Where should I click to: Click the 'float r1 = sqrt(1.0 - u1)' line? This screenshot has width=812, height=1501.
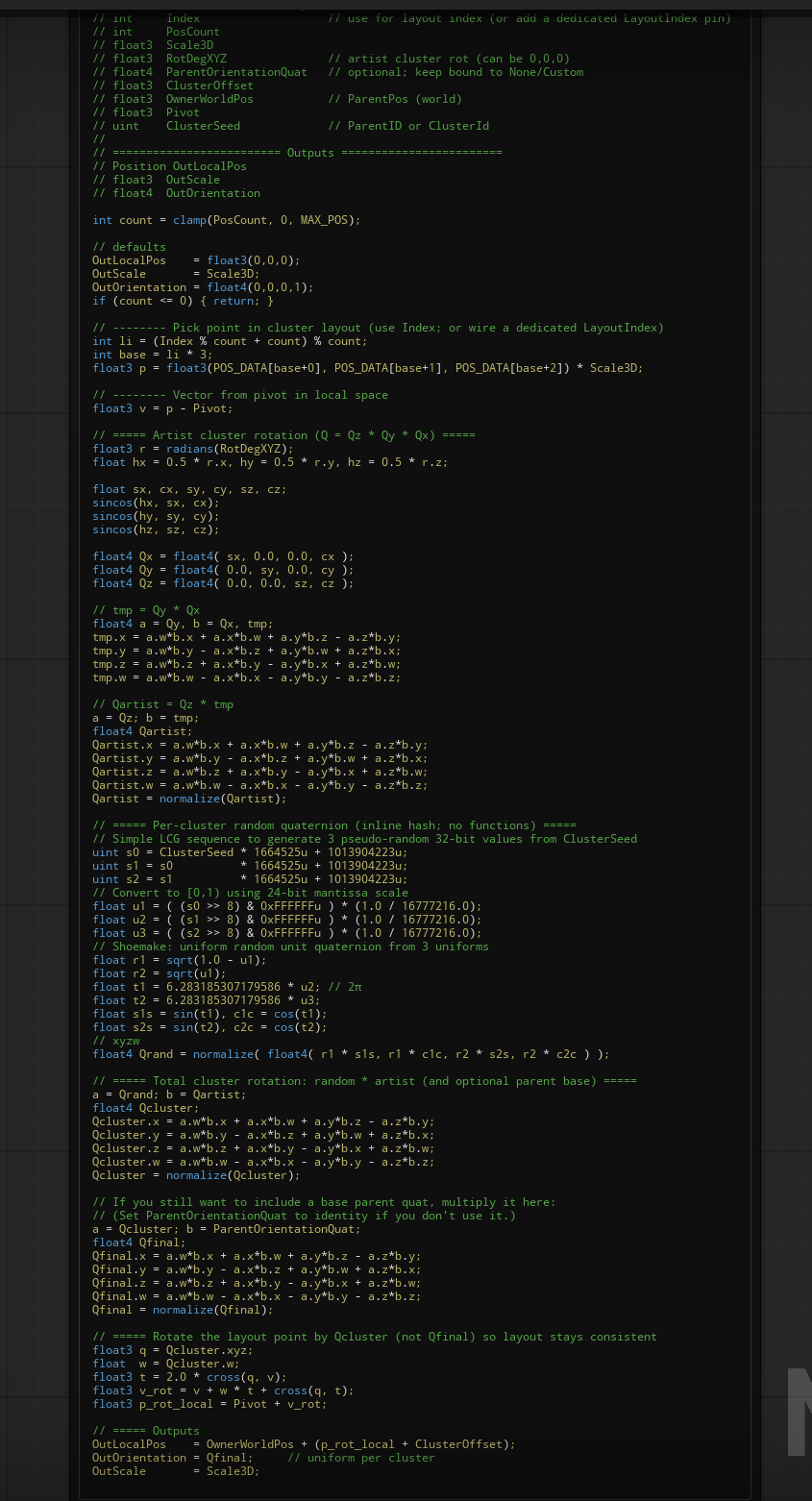click(x=180, y=960)
